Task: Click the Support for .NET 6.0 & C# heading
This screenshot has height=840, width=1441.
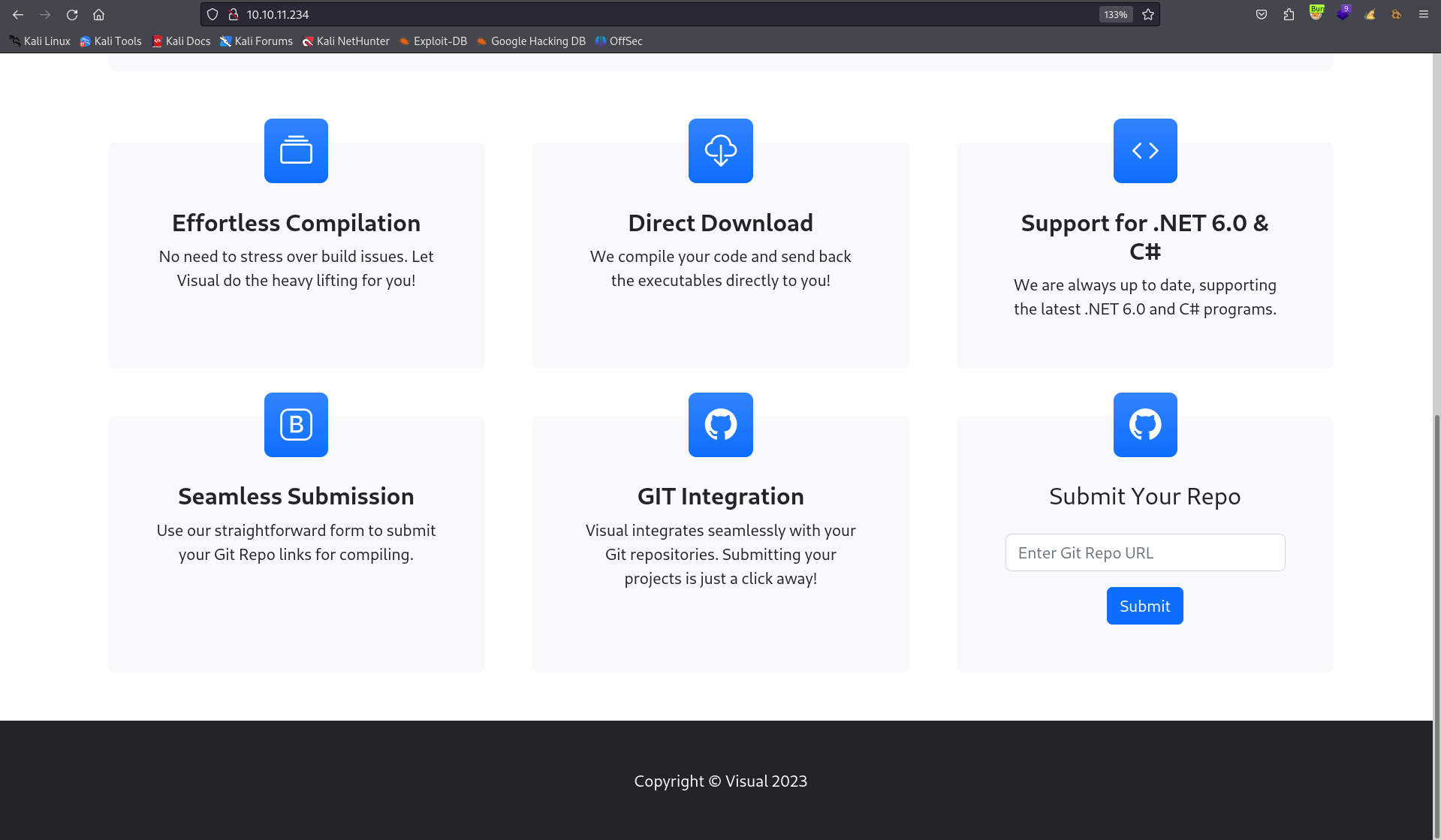Action: (1145, 237)
